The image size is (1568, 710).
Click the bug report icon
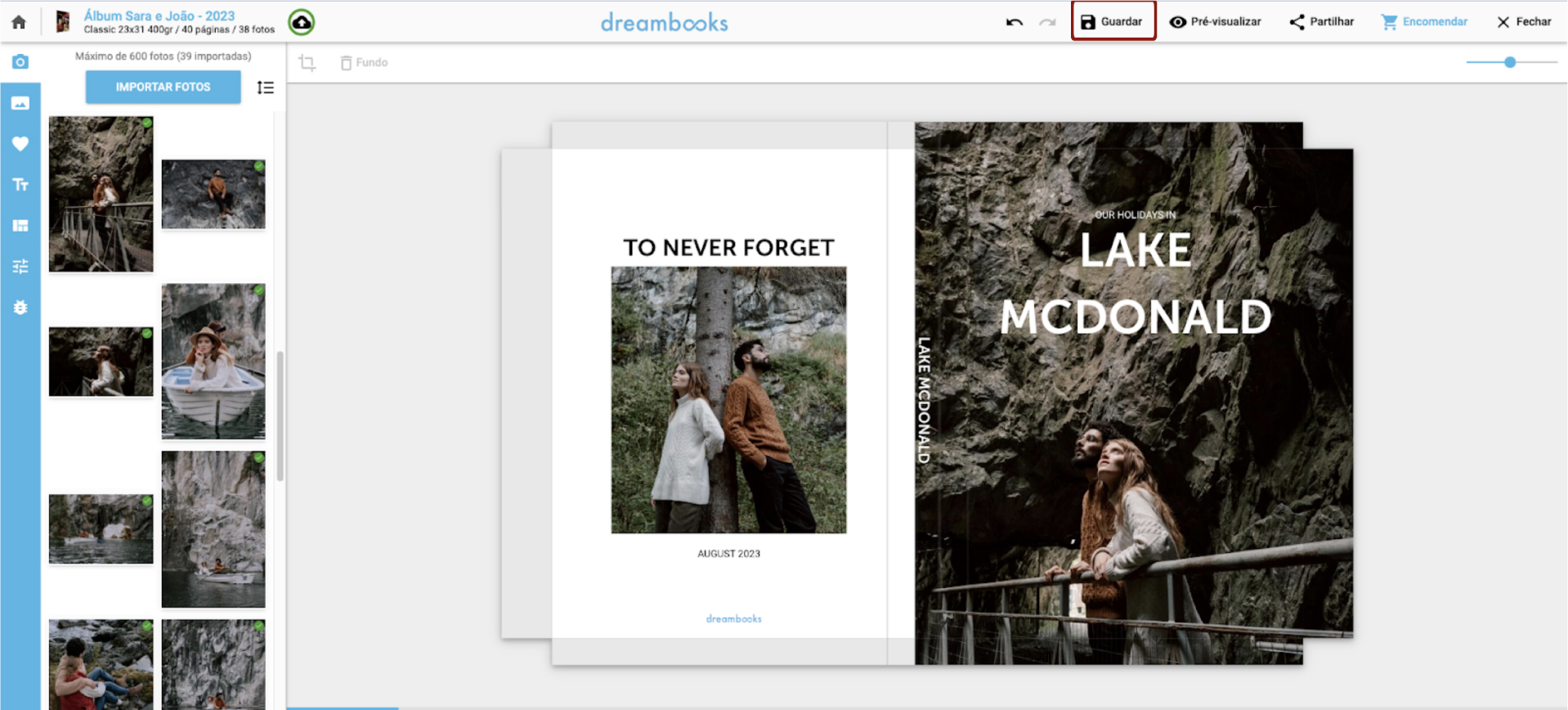click(x=20, y=308)
